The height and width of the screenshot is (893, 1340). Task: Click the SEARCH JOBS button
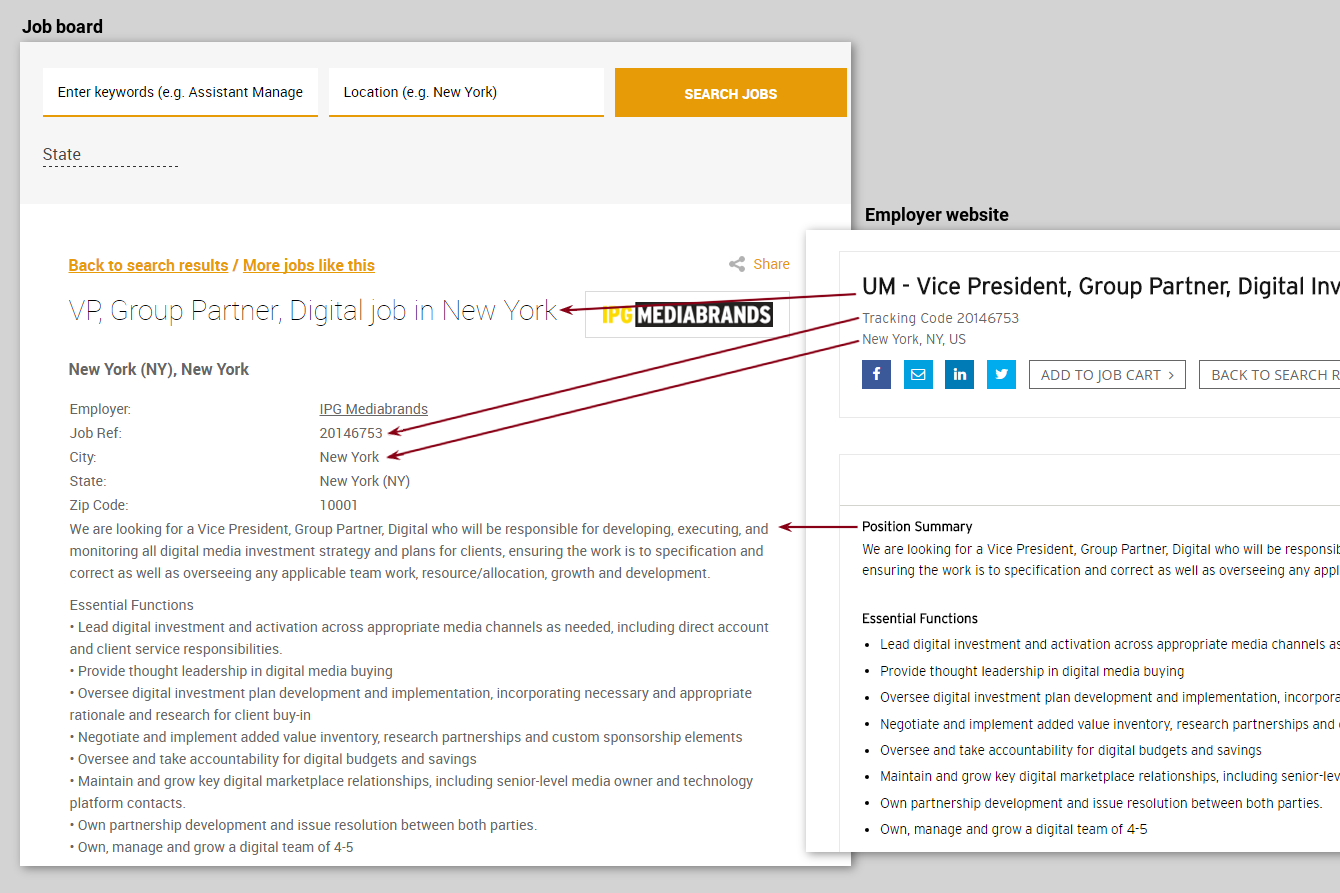(x=731, y=93)
